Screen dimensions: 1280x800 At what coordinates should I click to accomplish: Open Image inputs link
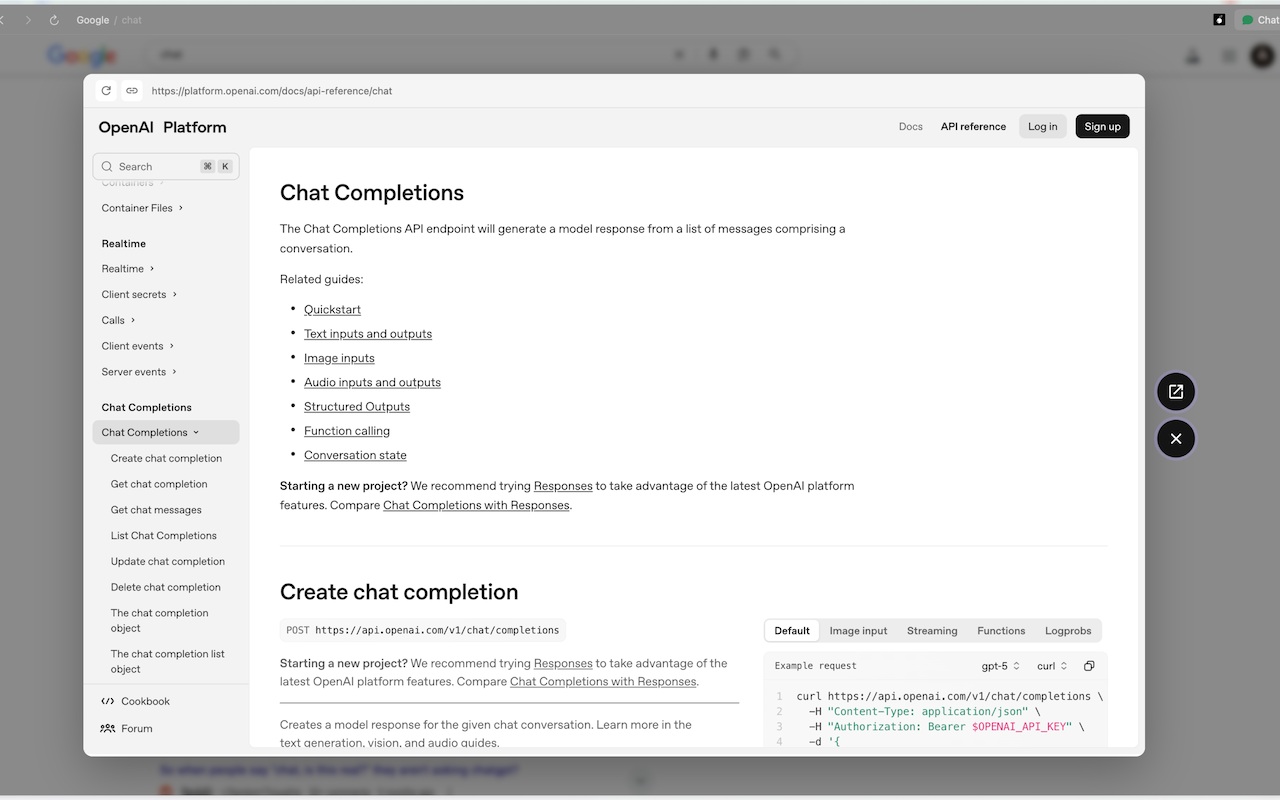click(x=339, y=358)
